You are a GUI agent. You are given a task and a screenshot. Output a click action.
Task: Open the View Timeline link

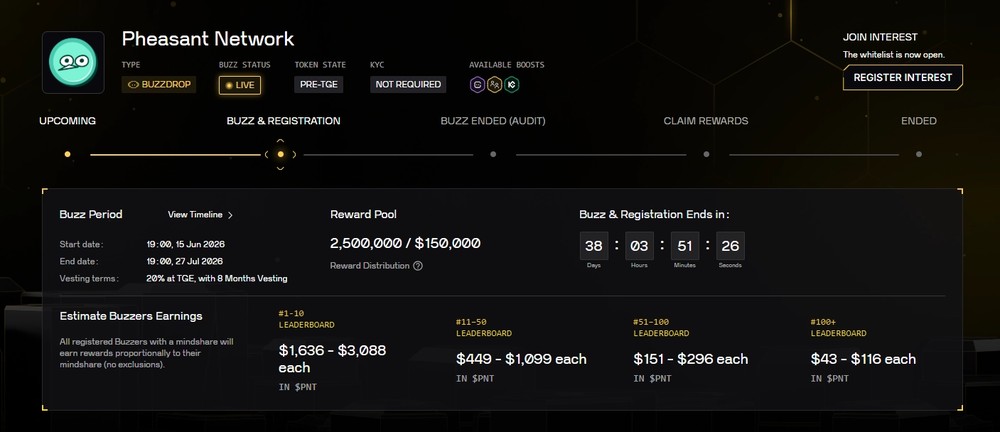click(x=195, y=214)
